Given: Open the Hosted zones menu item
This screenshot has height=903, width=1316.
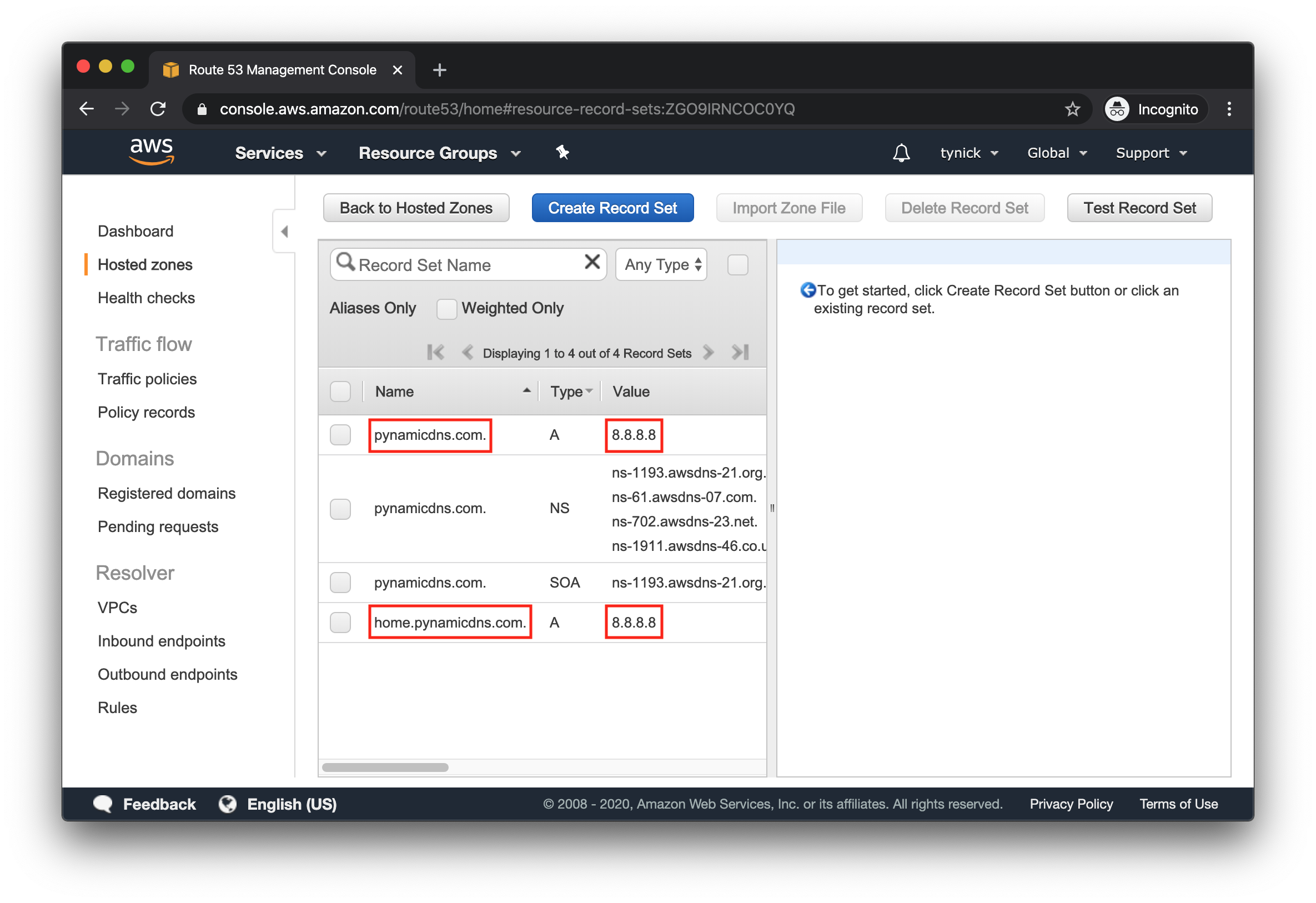Looking at the screenshot, I should pos(143,263).
